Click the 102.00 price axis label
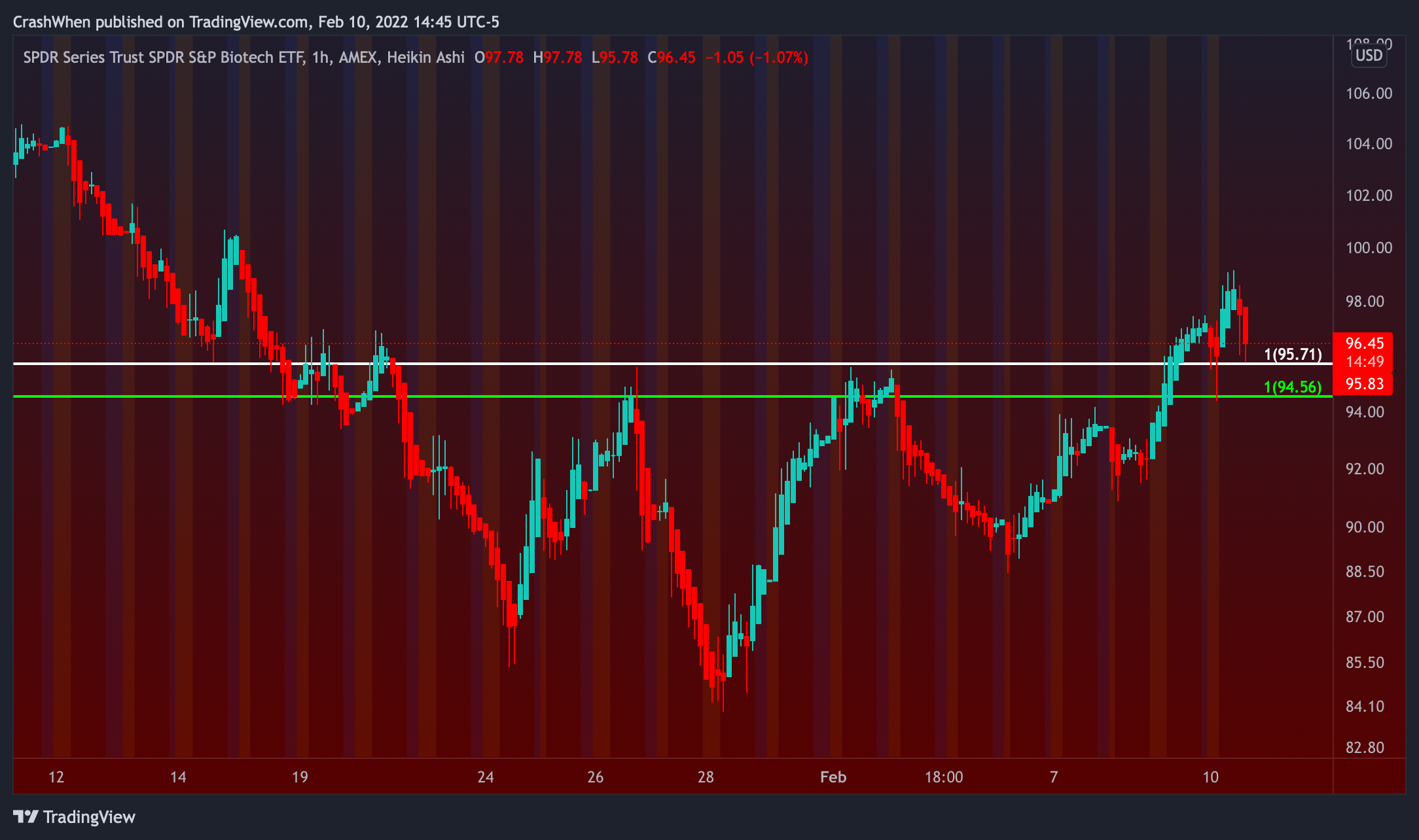This screenshot has width=1419, height=840. tap(1369, 196)
